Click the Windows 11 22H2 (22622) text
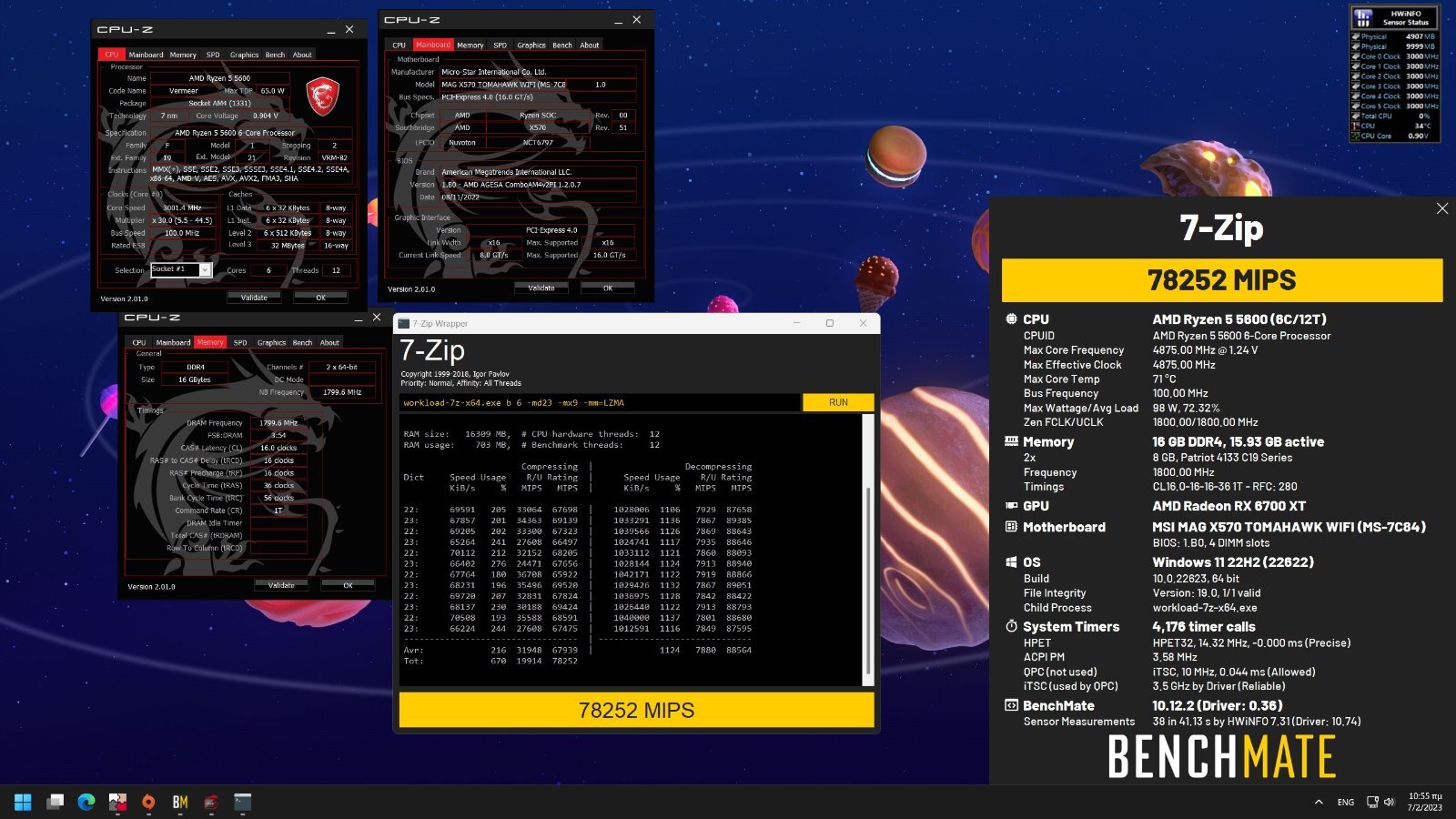Viewport: 1456px width, 819px height. tap(1233, 562)
